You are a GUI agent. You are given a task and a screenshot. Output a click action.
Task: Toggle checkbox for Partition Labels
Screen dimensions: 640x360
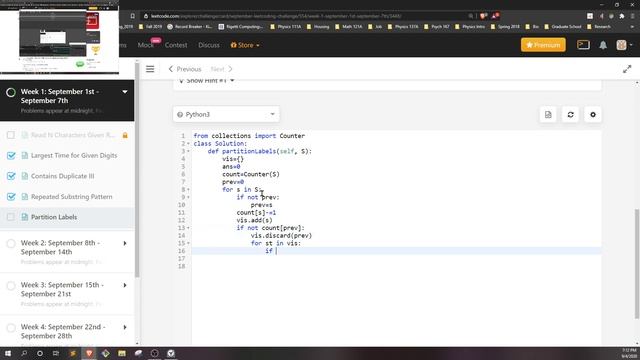pyautogui.click(x=11, y=217)
